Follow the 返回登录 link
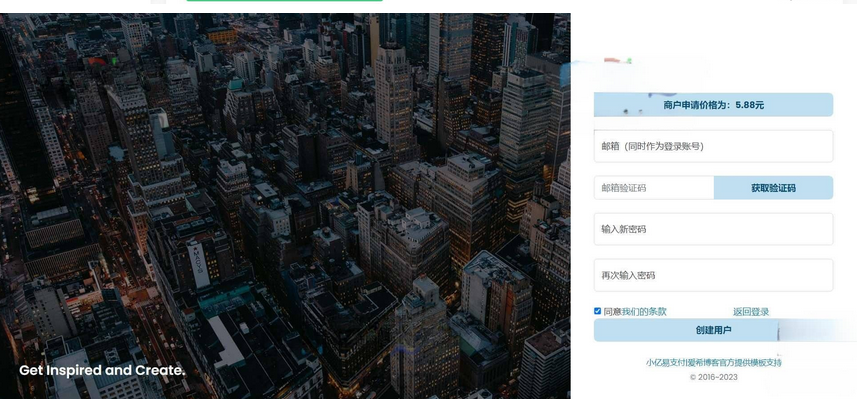Viewport: 863px width, 399px height. 751,312
